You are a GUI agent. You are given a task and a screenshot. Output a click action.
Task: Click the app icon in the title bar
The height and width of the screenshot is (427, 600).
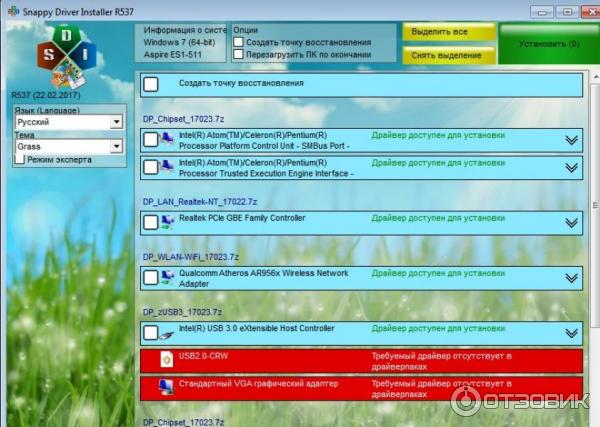(x=11, y=11)
